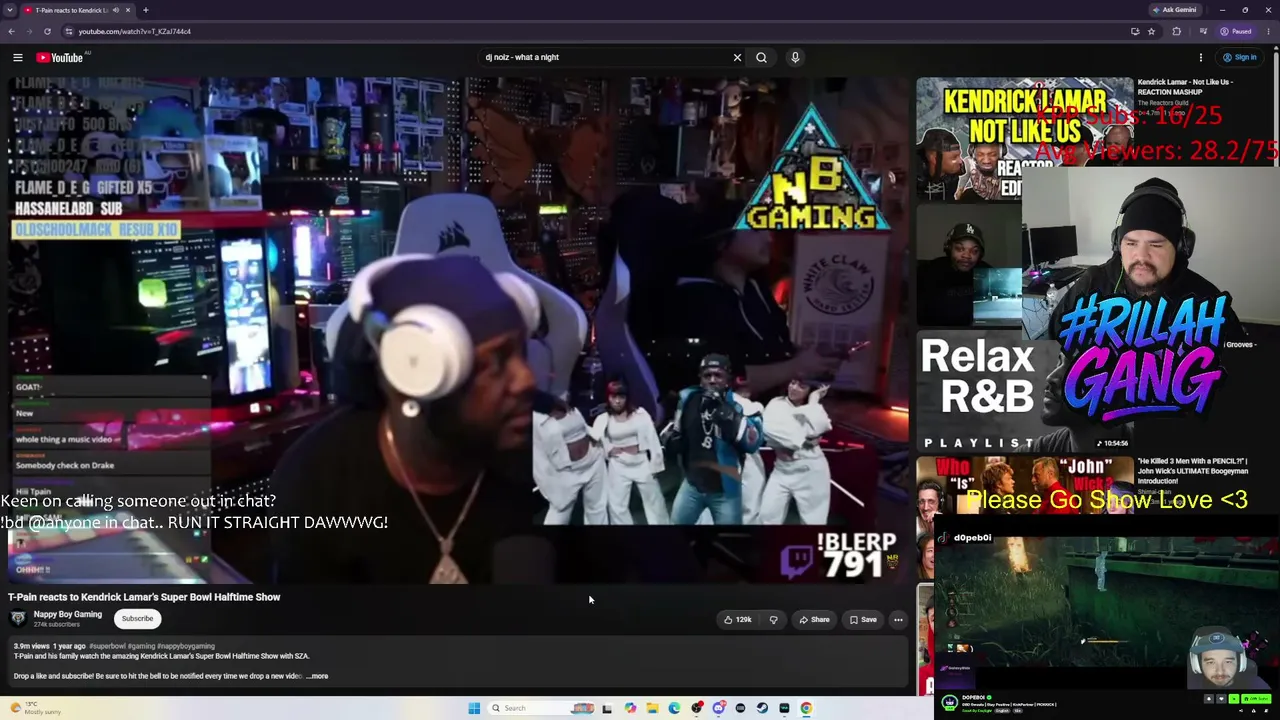The height and width of the screenshot is (720, 1280).
Task: Run search with the magnifier button
Action: point(761,58)
